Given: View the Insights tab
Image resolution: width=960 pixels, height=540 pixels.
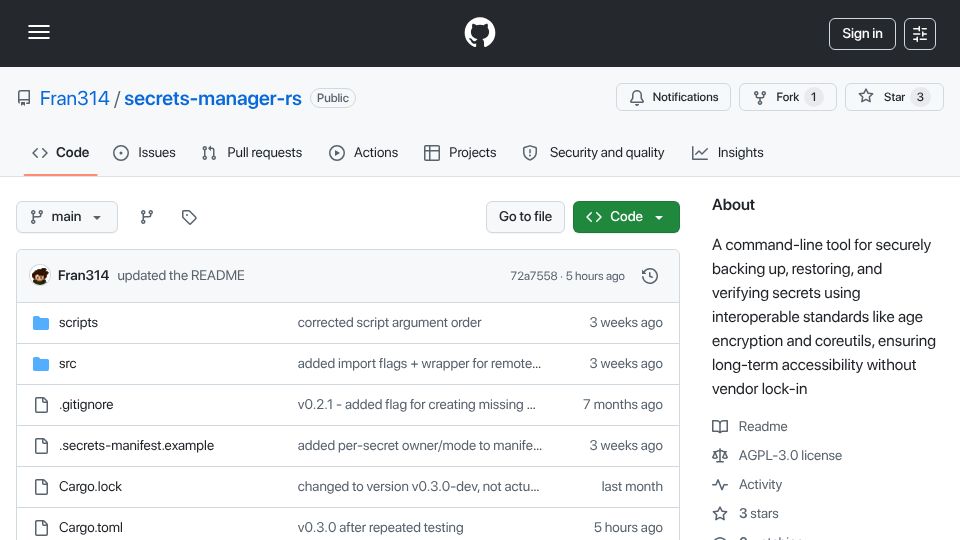Looking at the screenshot, I should click(727, 152).
